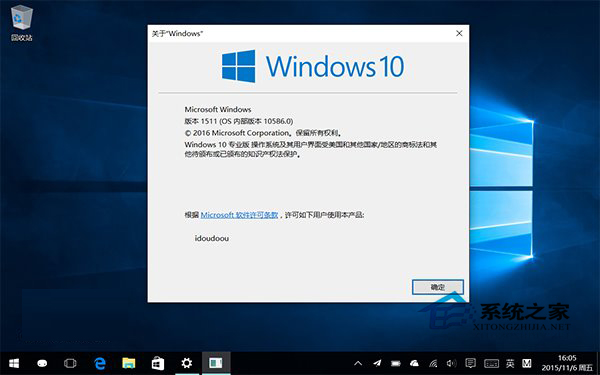The image size is (600, 375).
Task: Click the OK (确定) button
Action: pyautogui.click(x=438, y=287)
